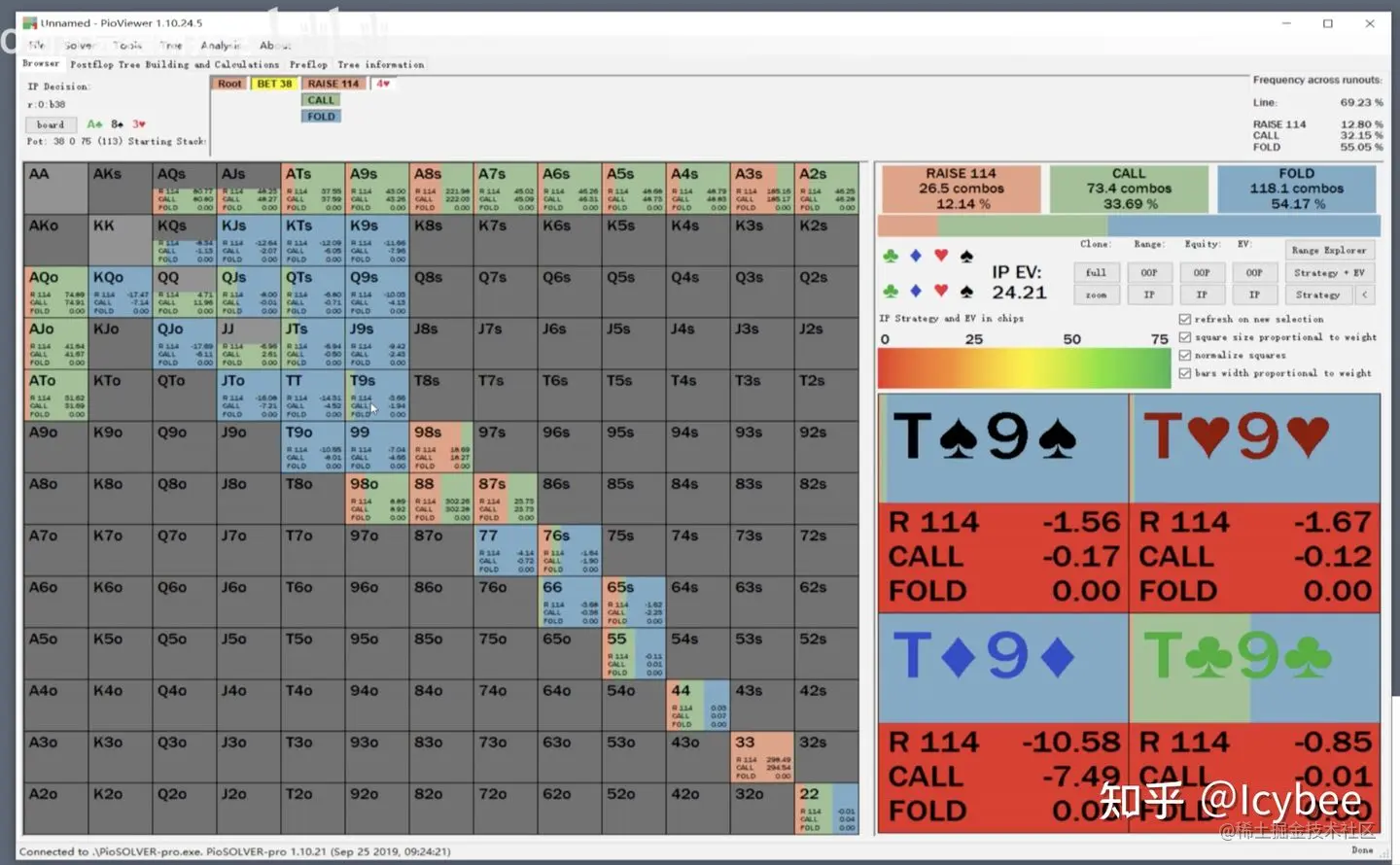Screen dimensions: 1400x865
Task: Switch to the Preflop tab
Action: [308, 64]
